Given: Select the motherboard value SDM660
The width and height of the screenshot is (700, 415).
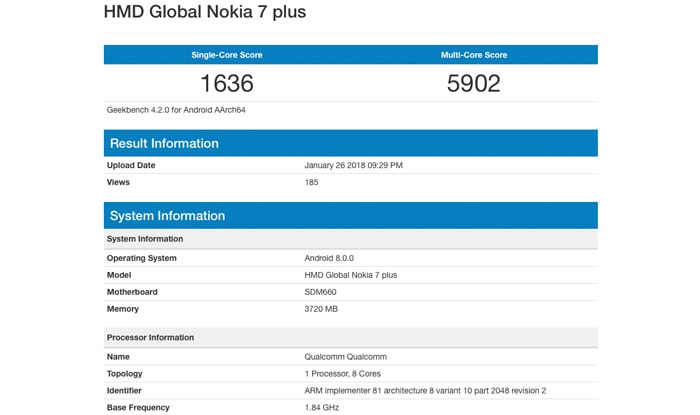Looking at the screenshot, I should pyautogui.click(x=321, y=292).
